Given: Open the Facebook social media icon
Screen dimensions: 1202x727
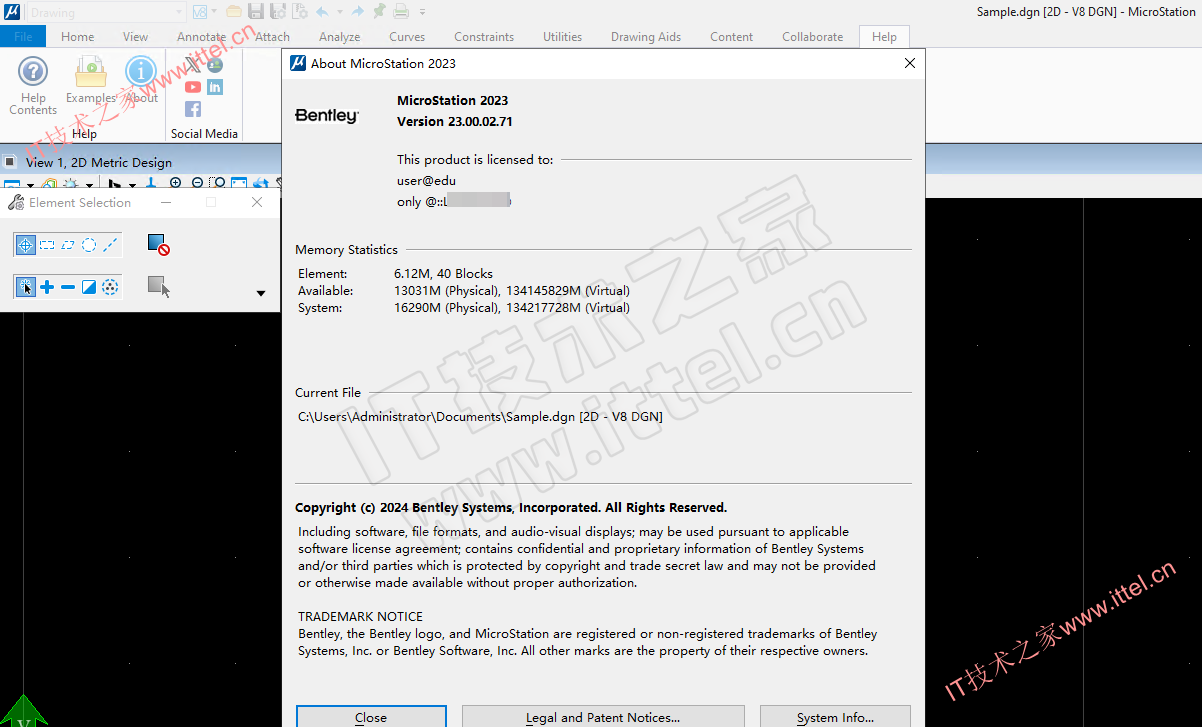Looking at the screenshot, I should 193,109.
